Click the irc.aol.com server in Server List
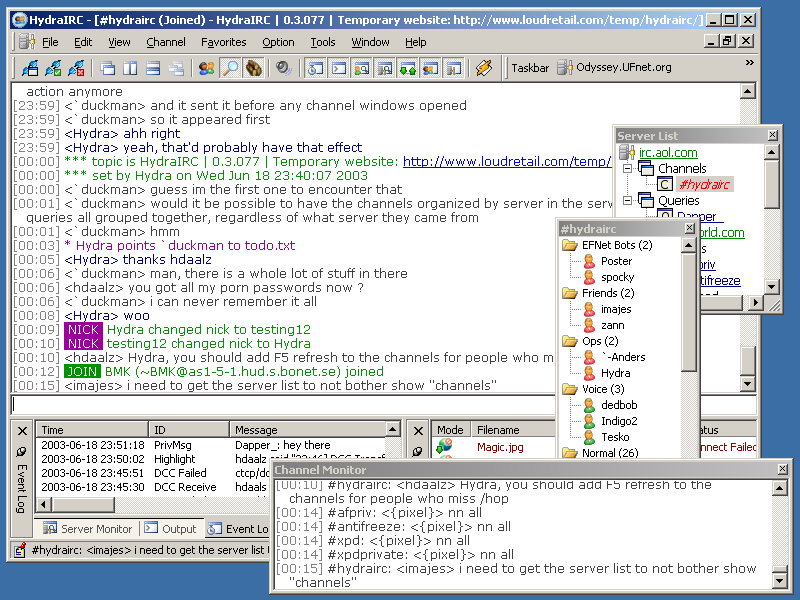800x600 pixels. click(668, 153)
